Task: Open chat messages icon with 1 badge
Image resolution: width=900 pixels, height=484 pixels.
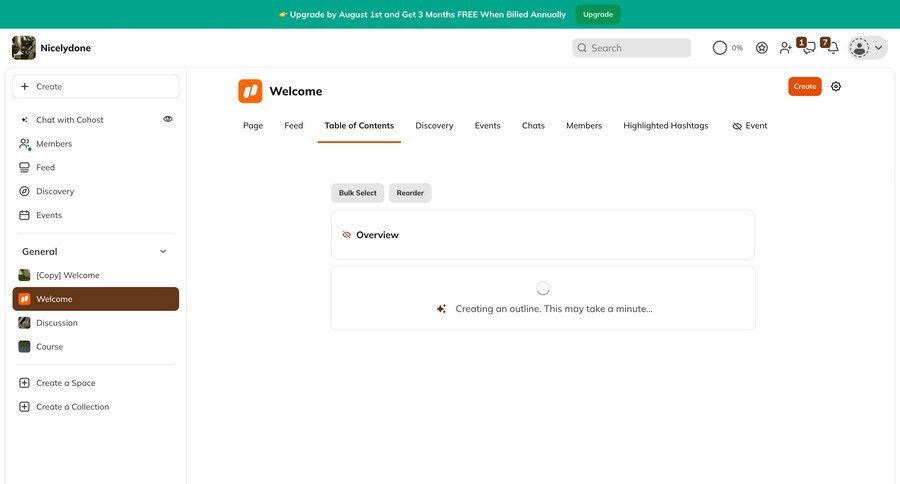Action: click(808, 47)
